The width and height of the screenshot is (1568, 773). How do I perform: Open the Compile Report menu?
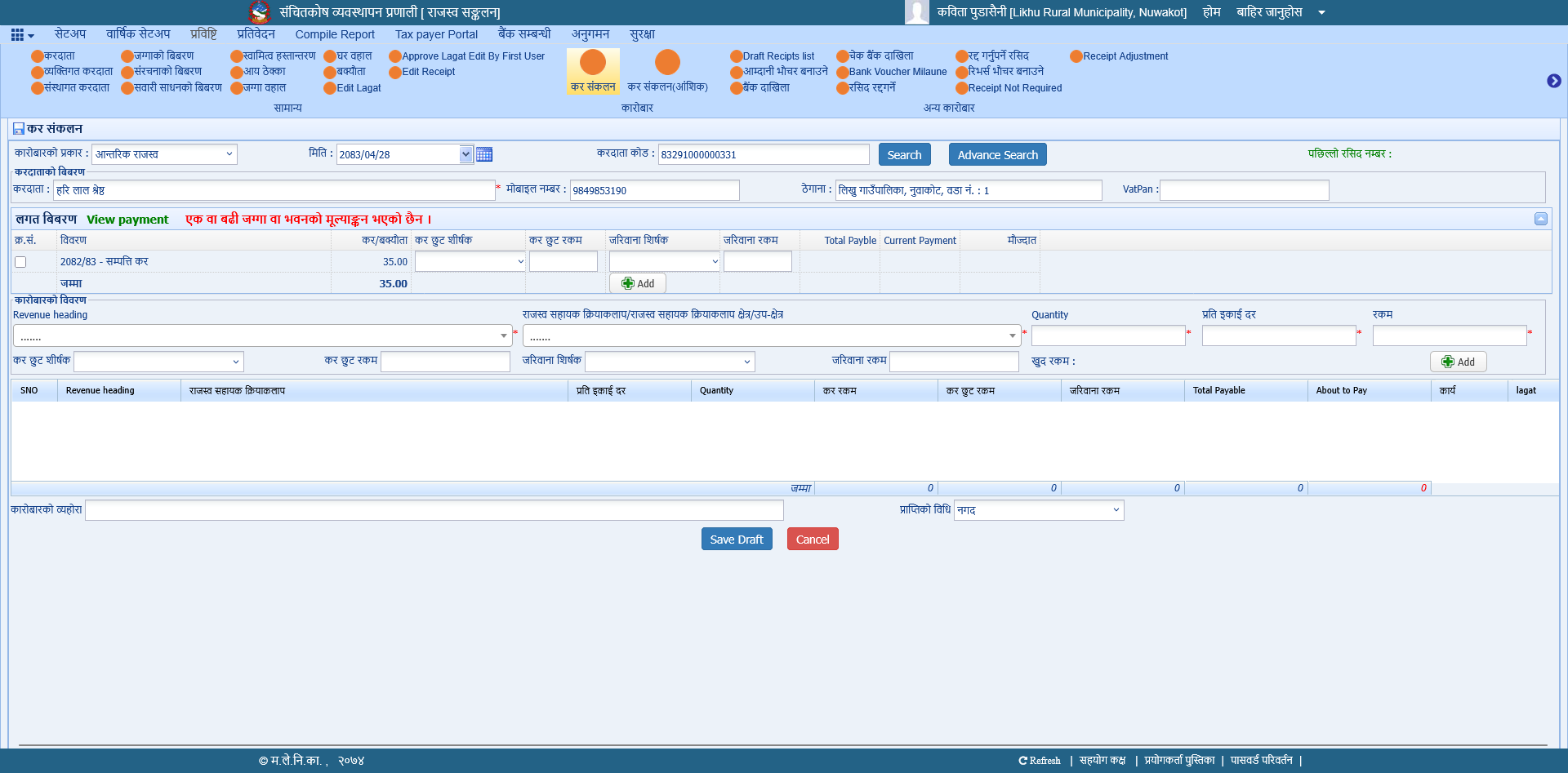click(335, 34)
